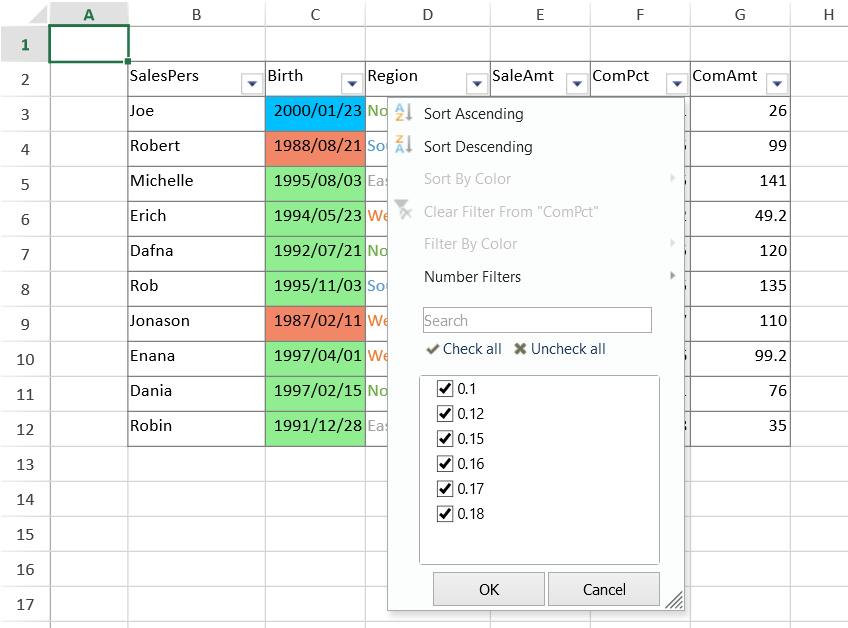848x628 pixels.
Task: Click the X icon beside Uncheck all
Action: point(520,349)
